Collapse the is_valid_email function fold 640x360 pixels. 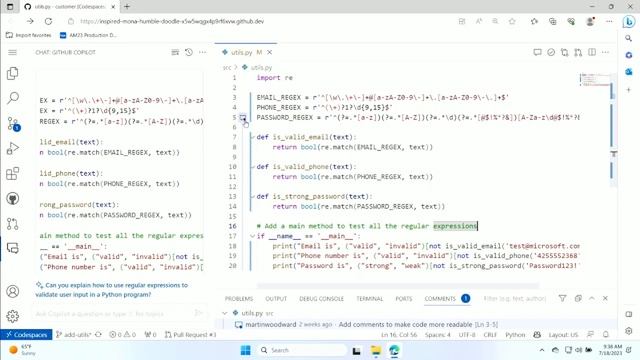pos(252,137)
